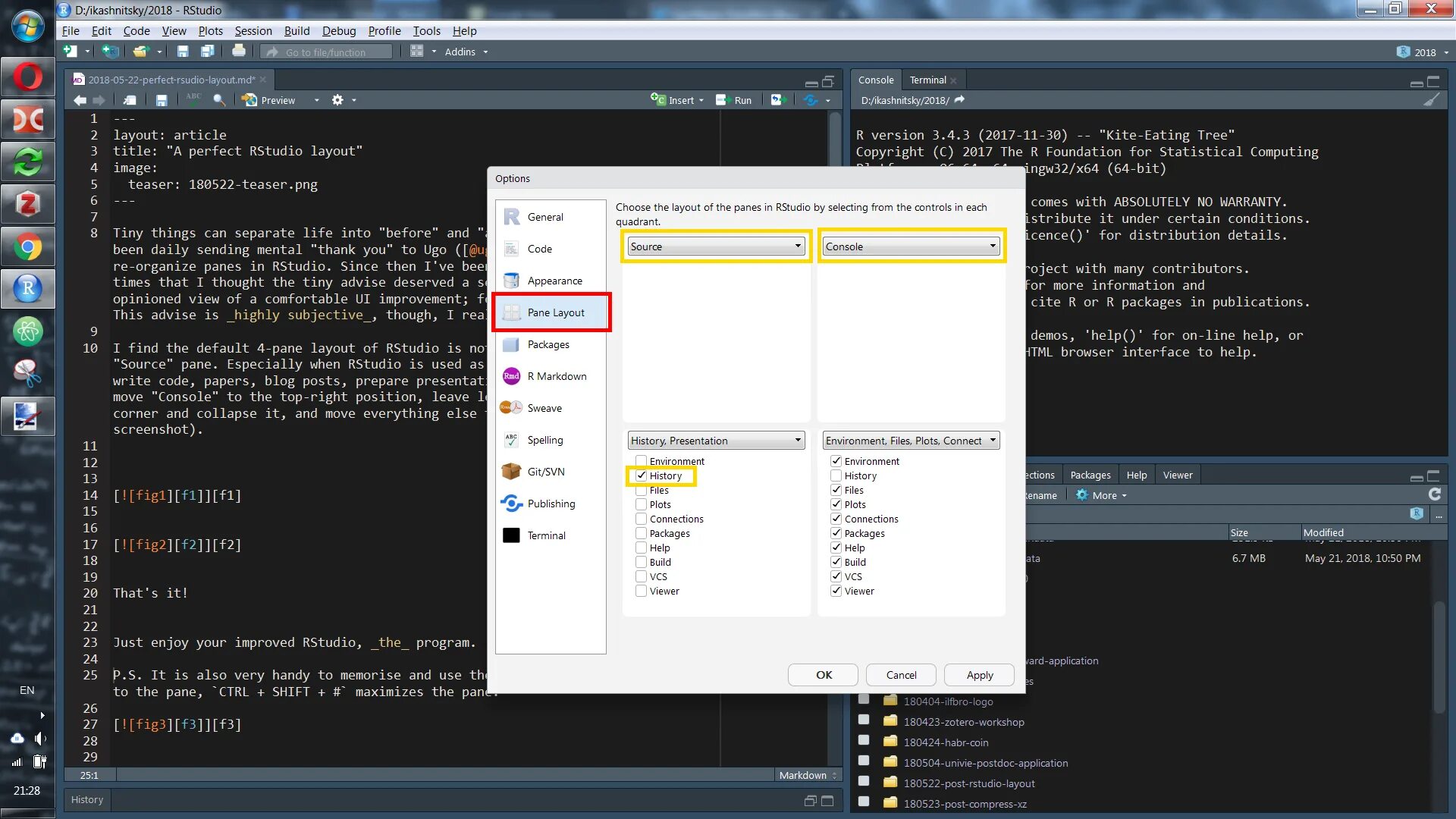1456x819 pixels.
Task: Click the Windows Start orb
Action: tap(27, 27)
